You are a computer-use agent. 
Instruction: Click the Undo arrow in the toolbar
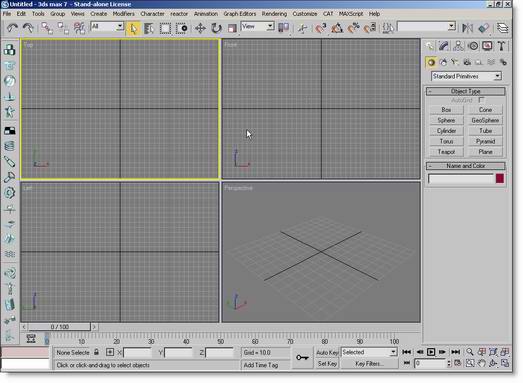12,28
